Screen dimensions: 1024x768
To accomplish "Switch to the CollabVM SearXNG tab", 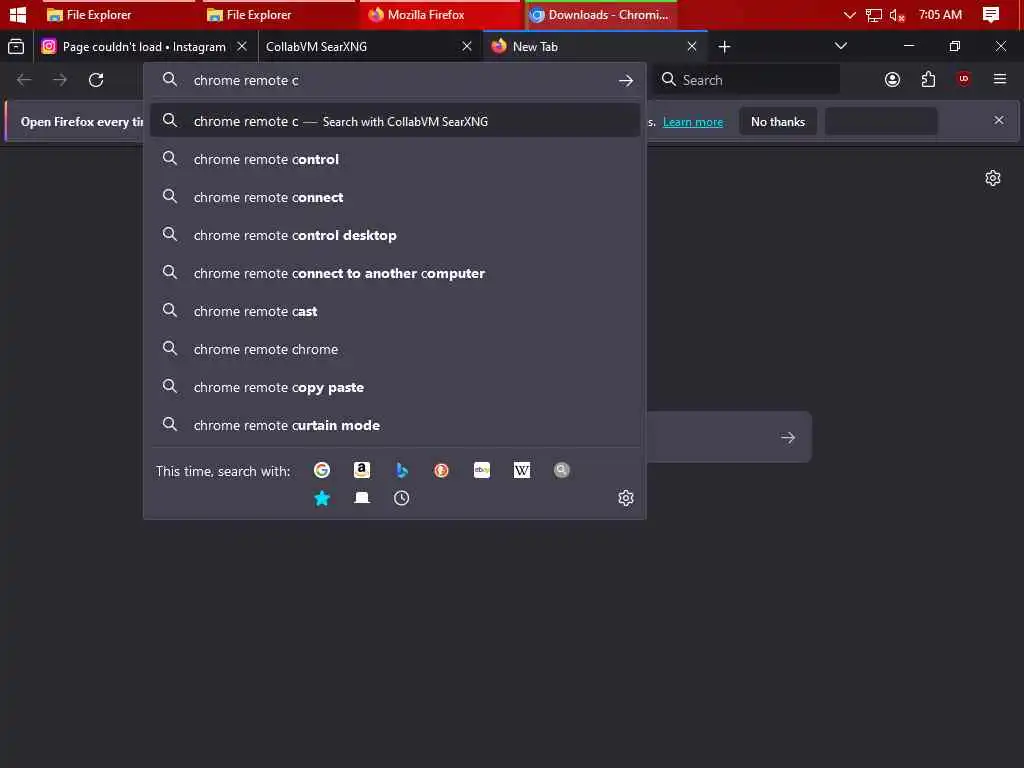I will 369,46.
